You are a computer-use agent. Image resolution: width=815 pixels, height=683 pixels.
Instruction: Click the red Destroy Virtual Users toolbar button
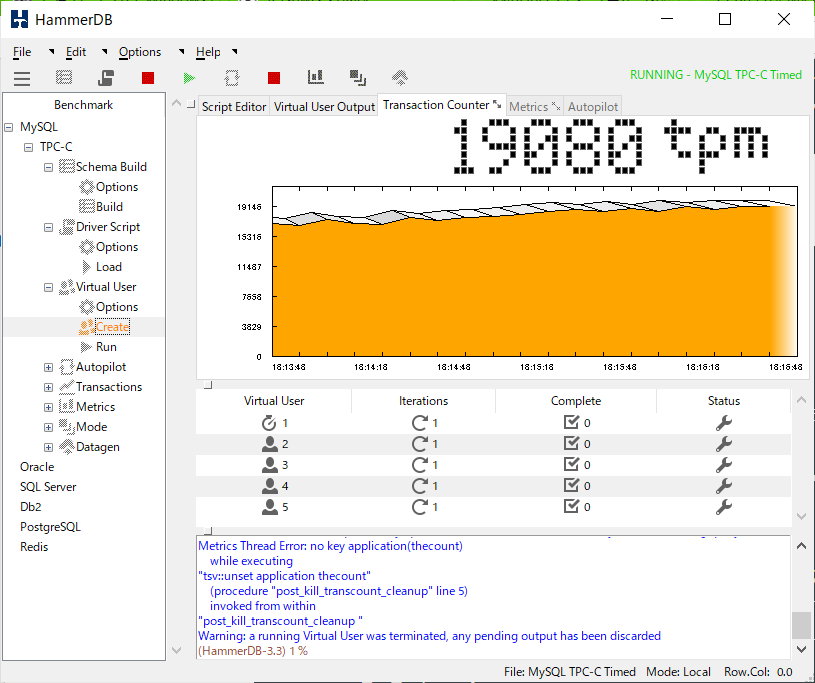pos(148,78)
